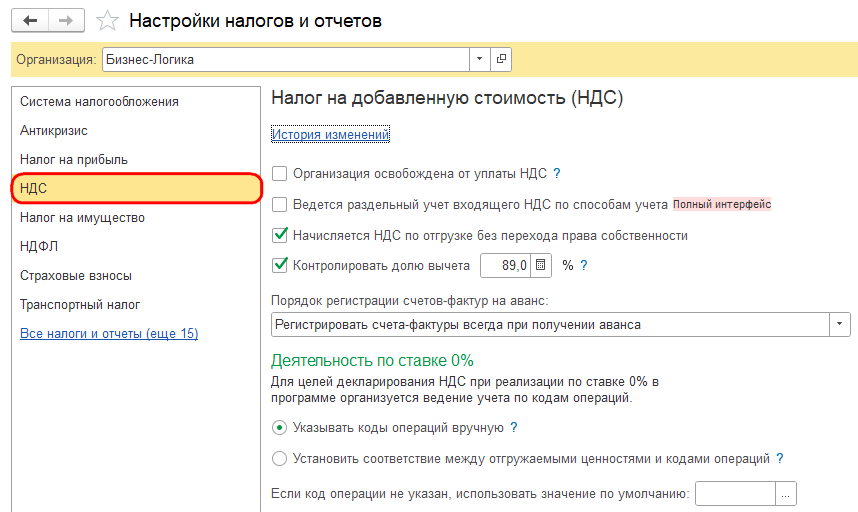Open 'Все налоги и отчеты (еще 15)' link
The image size is (858, 512).
coord(109,333)
